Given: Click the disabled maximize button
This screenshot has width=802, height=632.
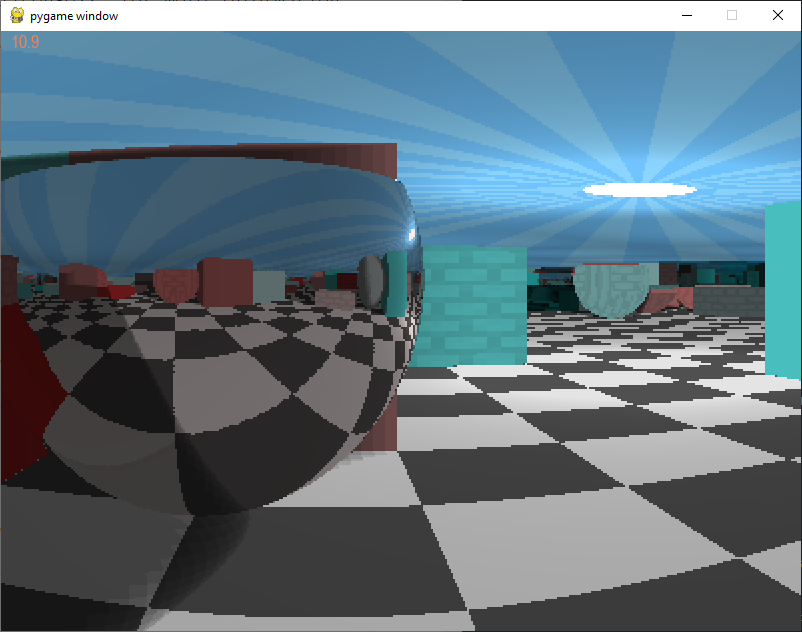Looking at the screenshot, I should (732, 15).
